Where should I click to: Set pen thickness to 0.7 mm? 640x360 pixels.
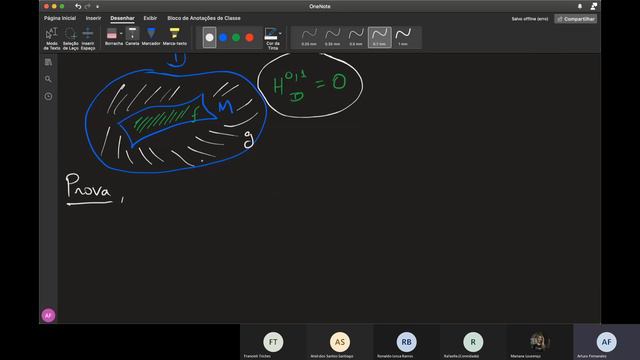(x=380, y=37)
